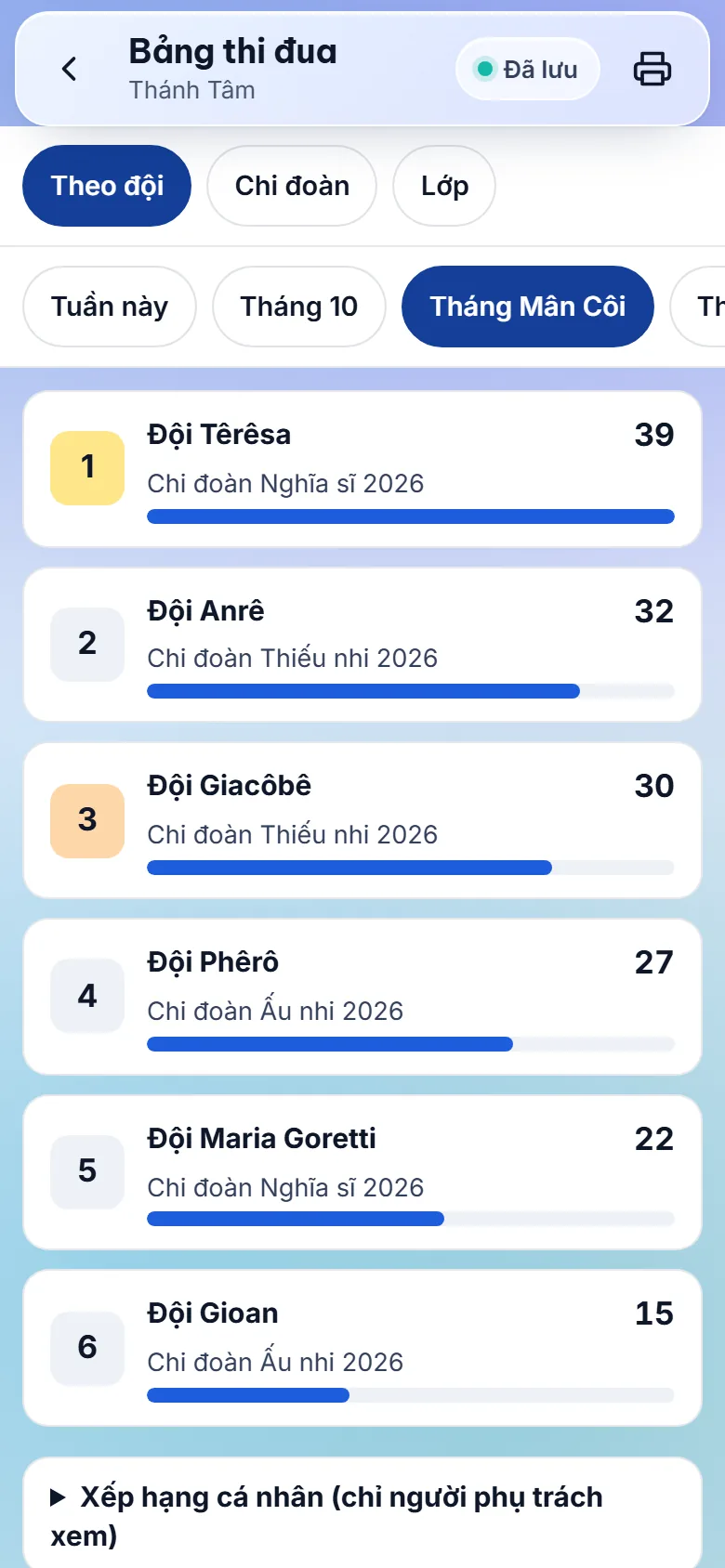Go back with the left chevron icon
This screenshot has width=725, height=1568.
69,69
